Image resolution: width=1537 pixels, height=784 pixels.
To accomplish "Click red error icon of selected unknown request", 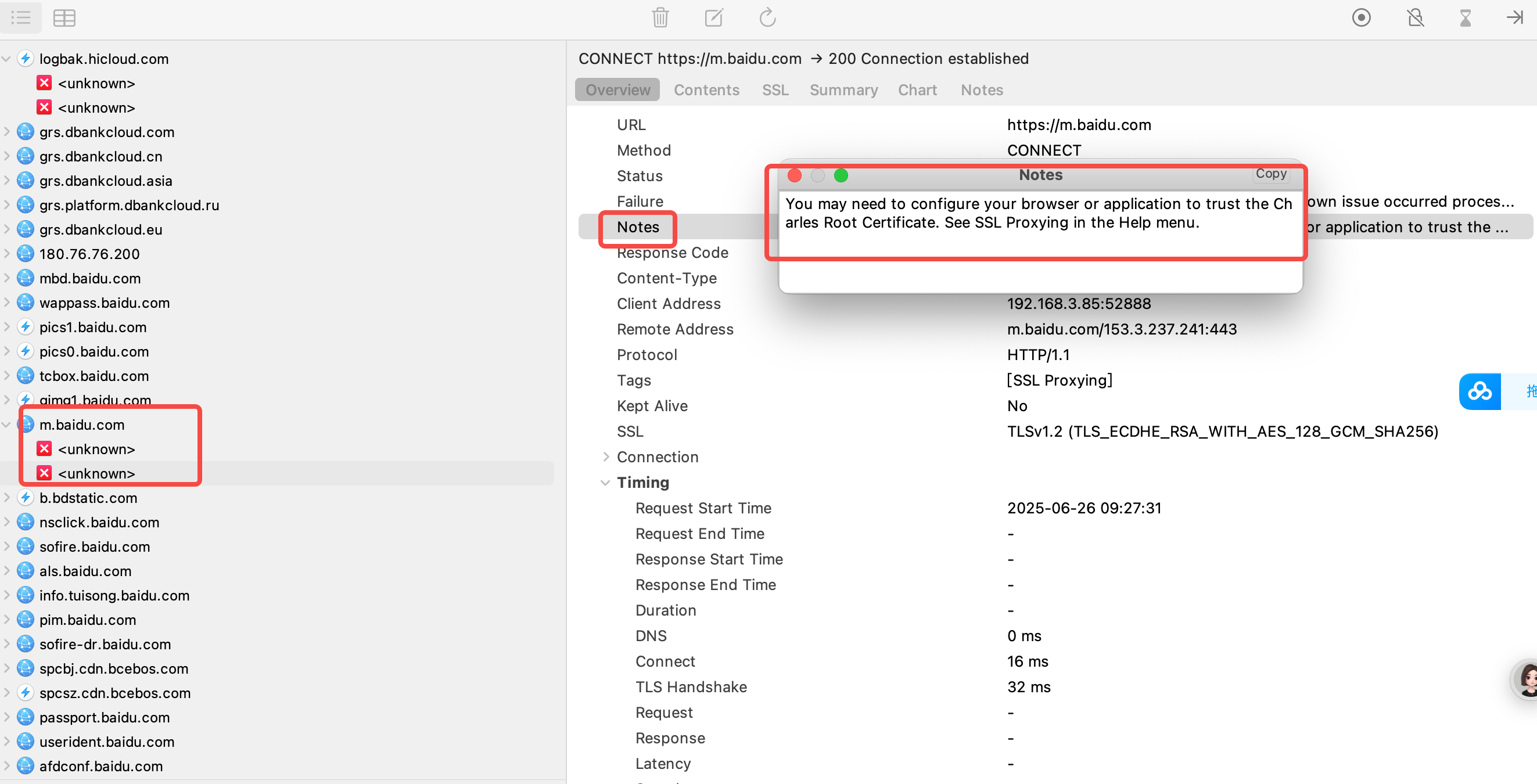I will coord(44,473).
